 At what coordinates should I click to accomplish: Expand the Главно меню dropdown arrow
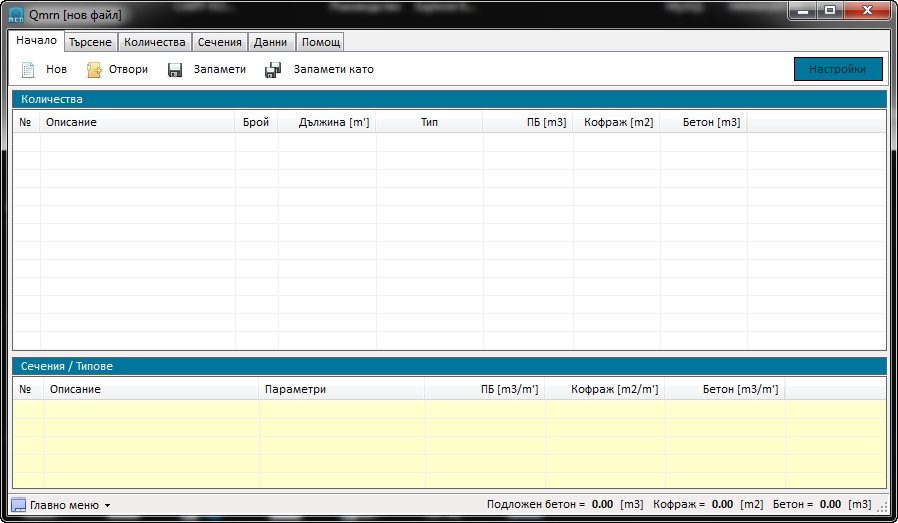point(107,506)
